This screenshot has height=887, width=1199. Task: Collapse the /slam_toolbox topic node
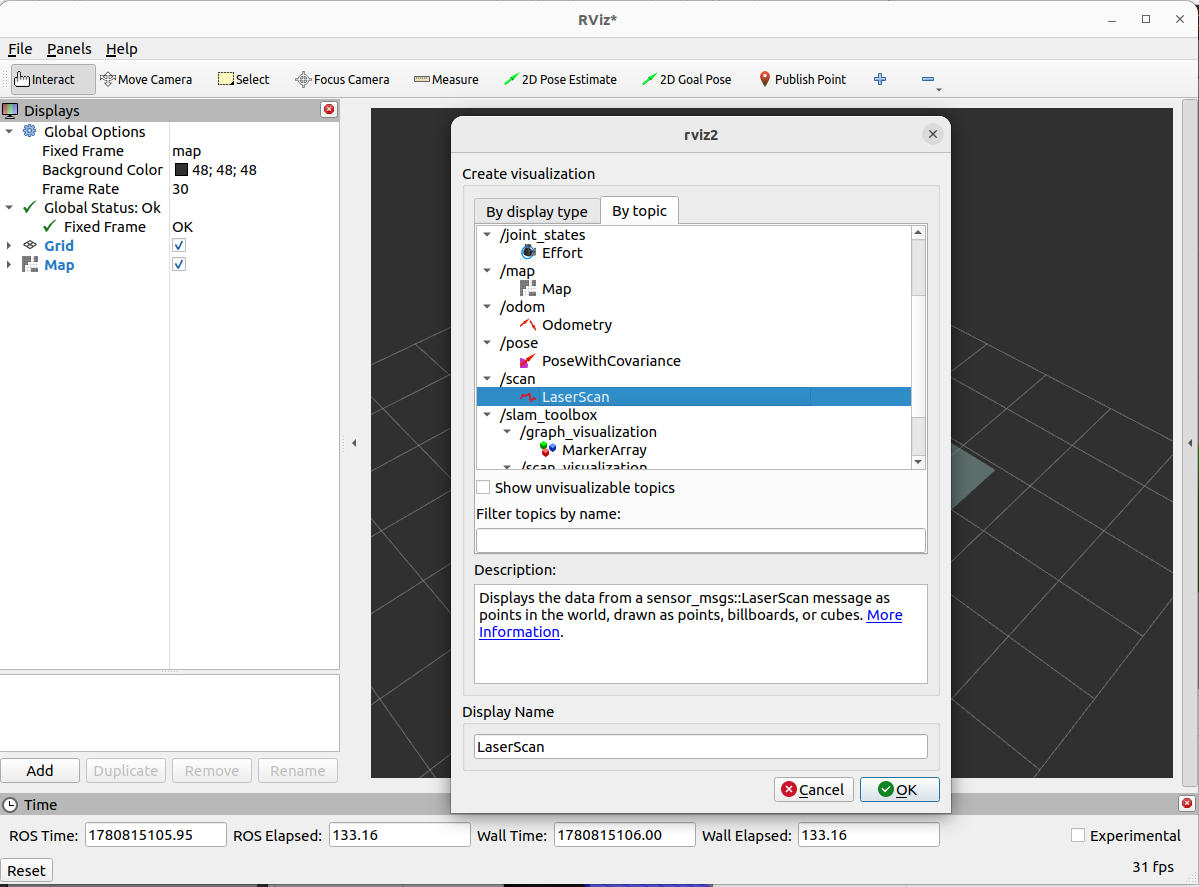(x=487, y=414)
